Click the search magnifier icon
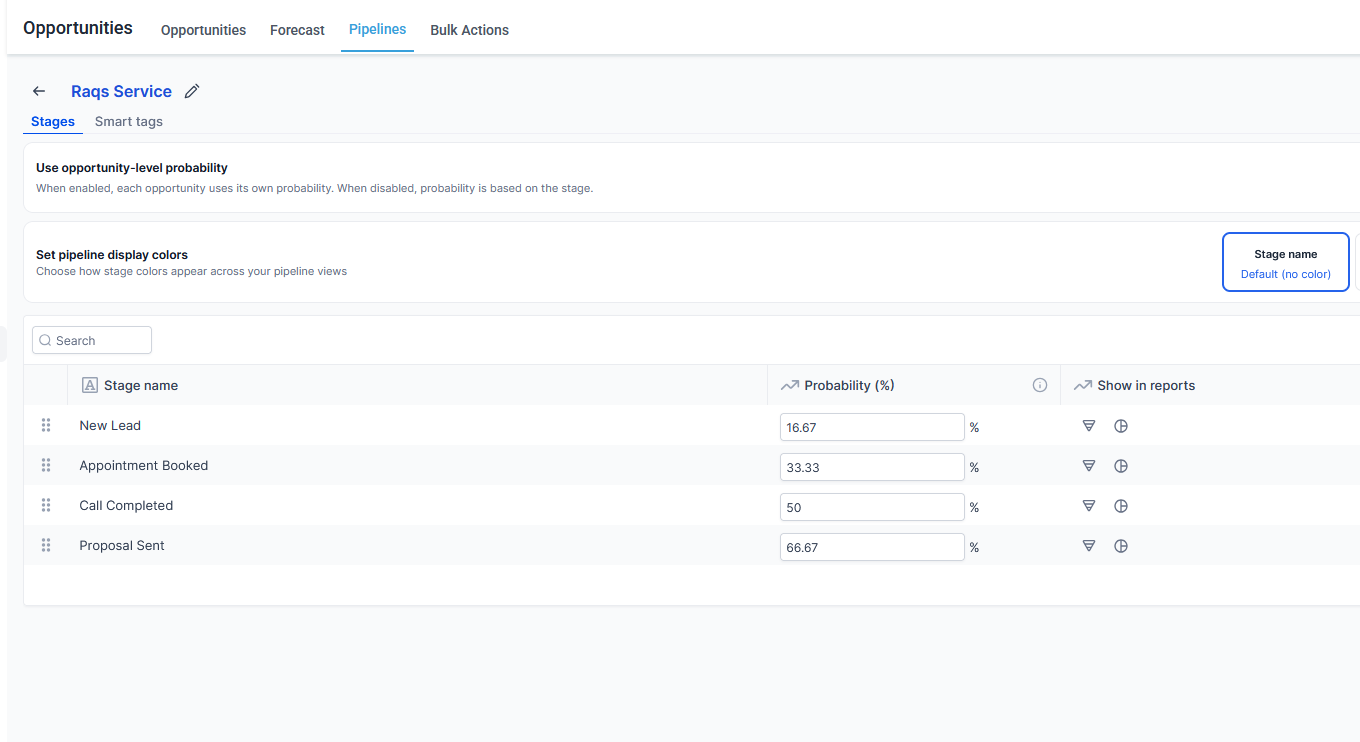1360x742 pixels. pyautogui.click(x=45, y=340)
